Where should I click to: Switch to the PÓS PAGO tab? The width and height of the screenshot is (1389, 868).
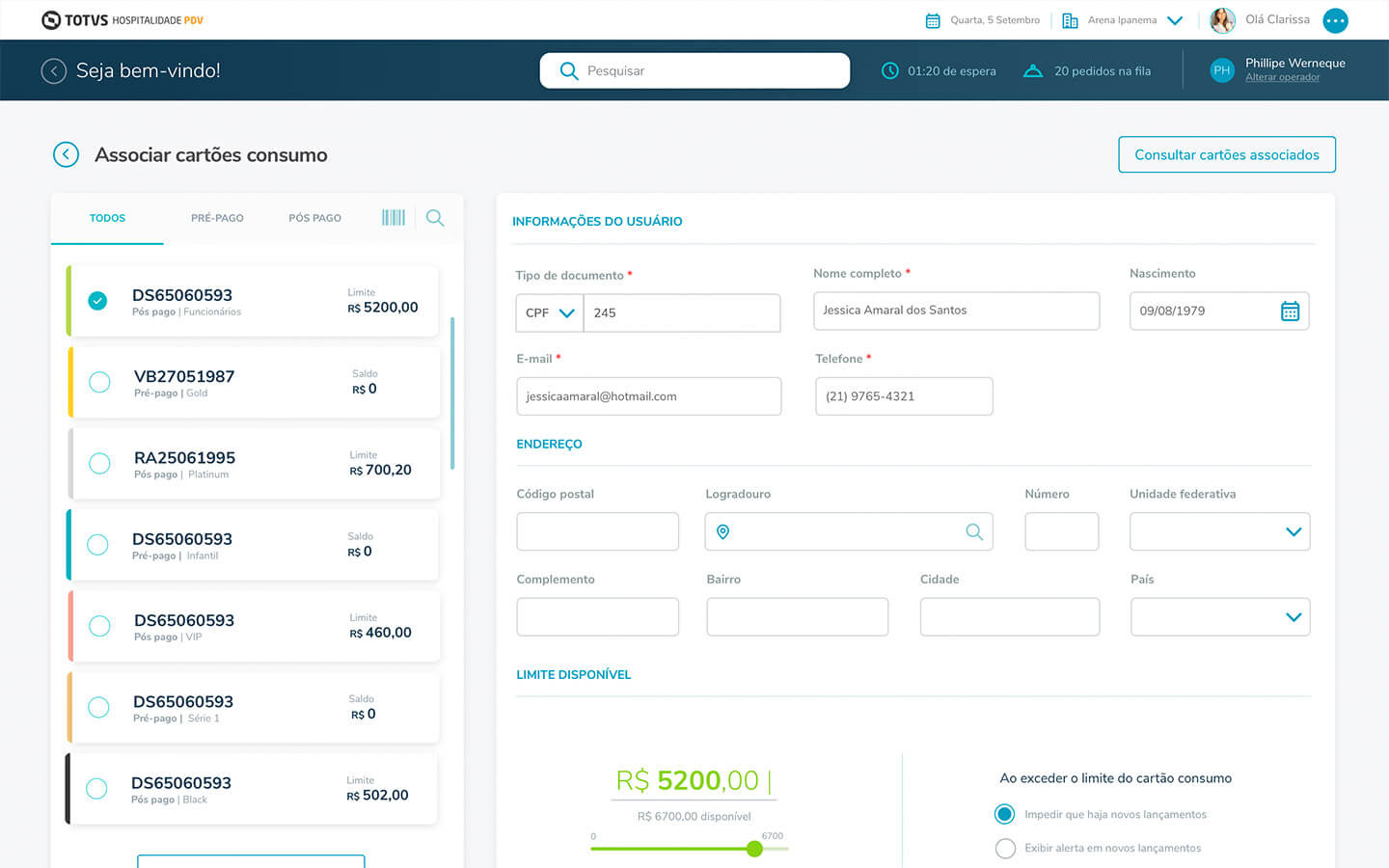click(314, 218)
